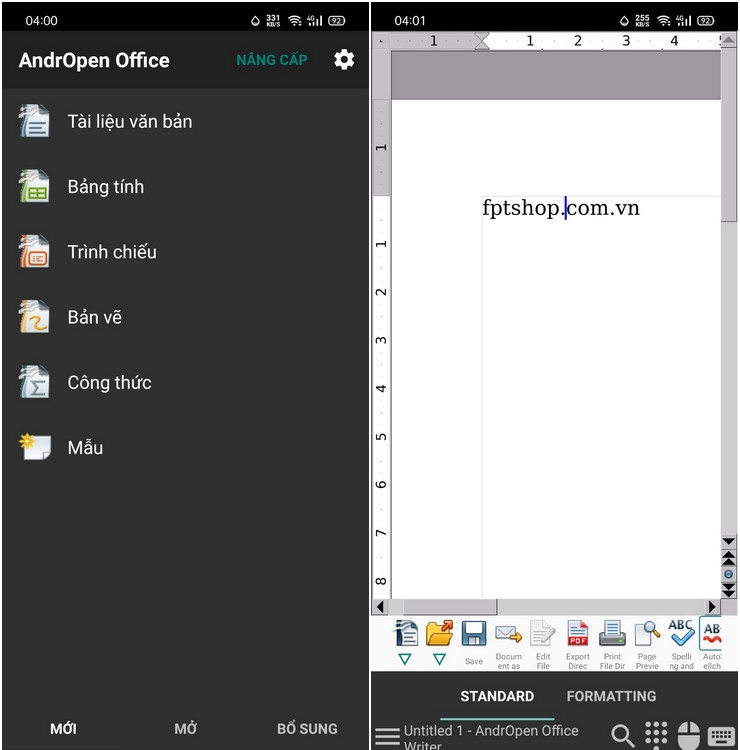Create a new Bản vẽ drawing
This screenshot has height=750, width=740.
pyautogui.click(x=185, y=317)
